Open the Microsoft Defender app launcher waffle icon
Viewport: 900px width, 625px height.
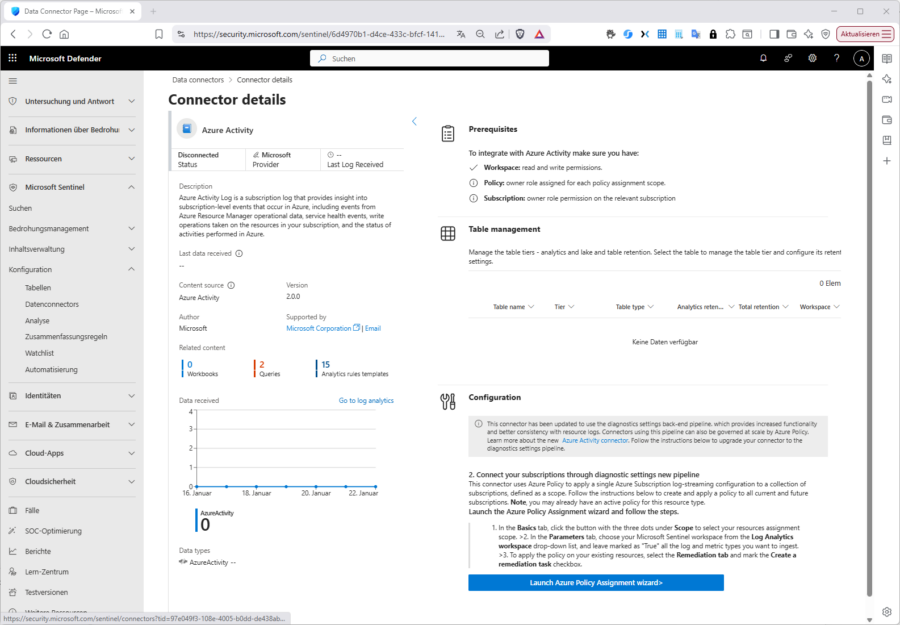click(12, 57)
